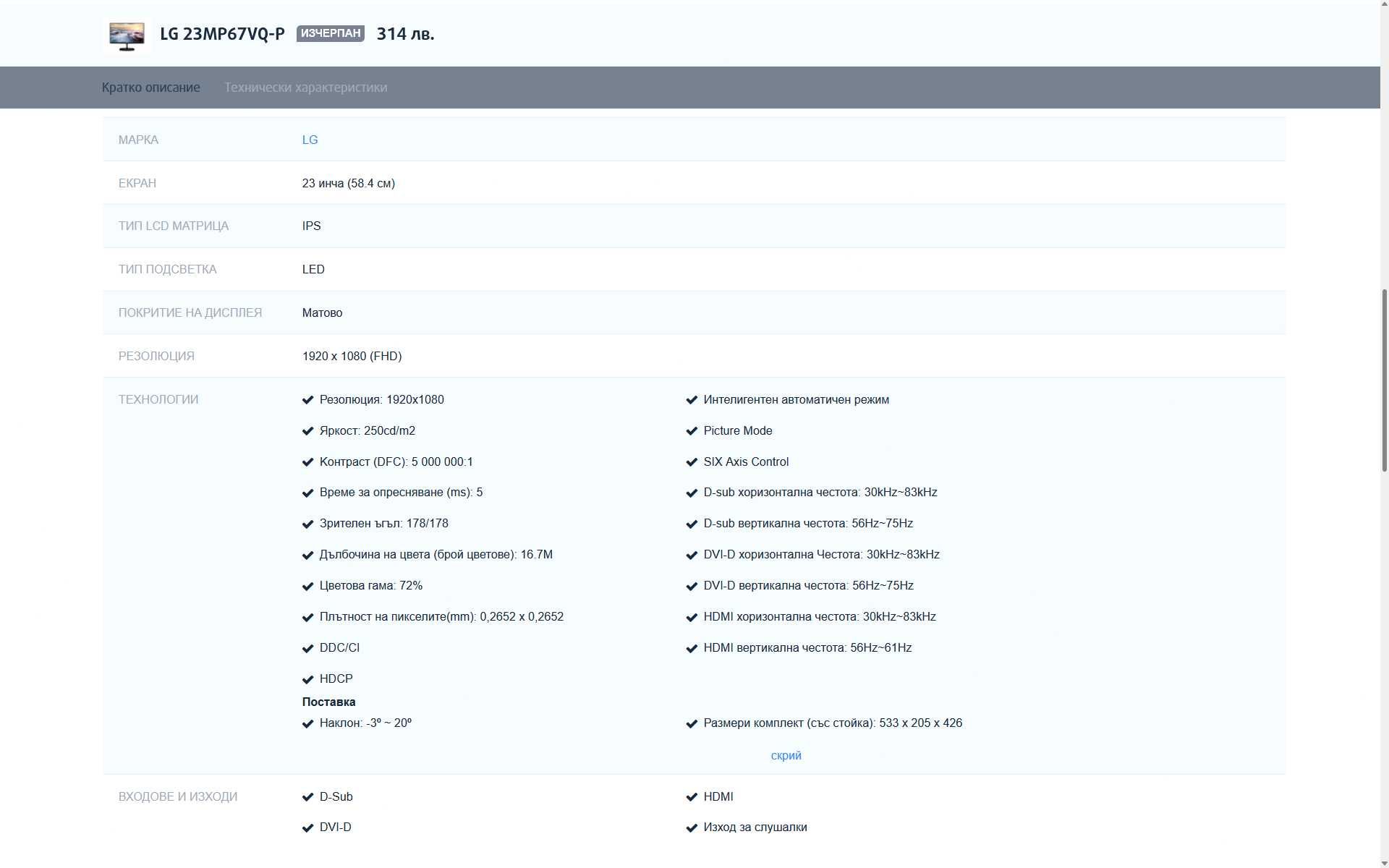This screenshot has width=1389, height=868.
Task: Collapse technologies list with скрий link
Action: click(x=786, y=756)
